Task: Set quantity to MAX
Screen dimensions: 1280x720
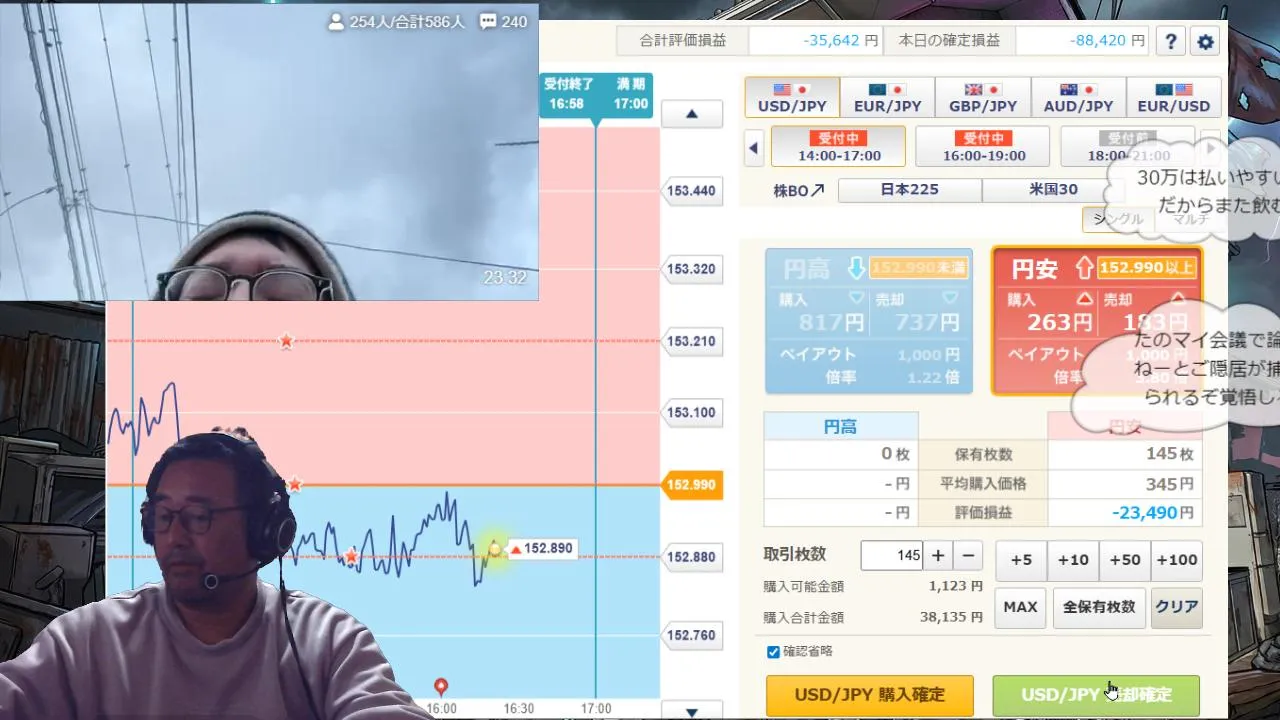Action: pos(1020,607)
